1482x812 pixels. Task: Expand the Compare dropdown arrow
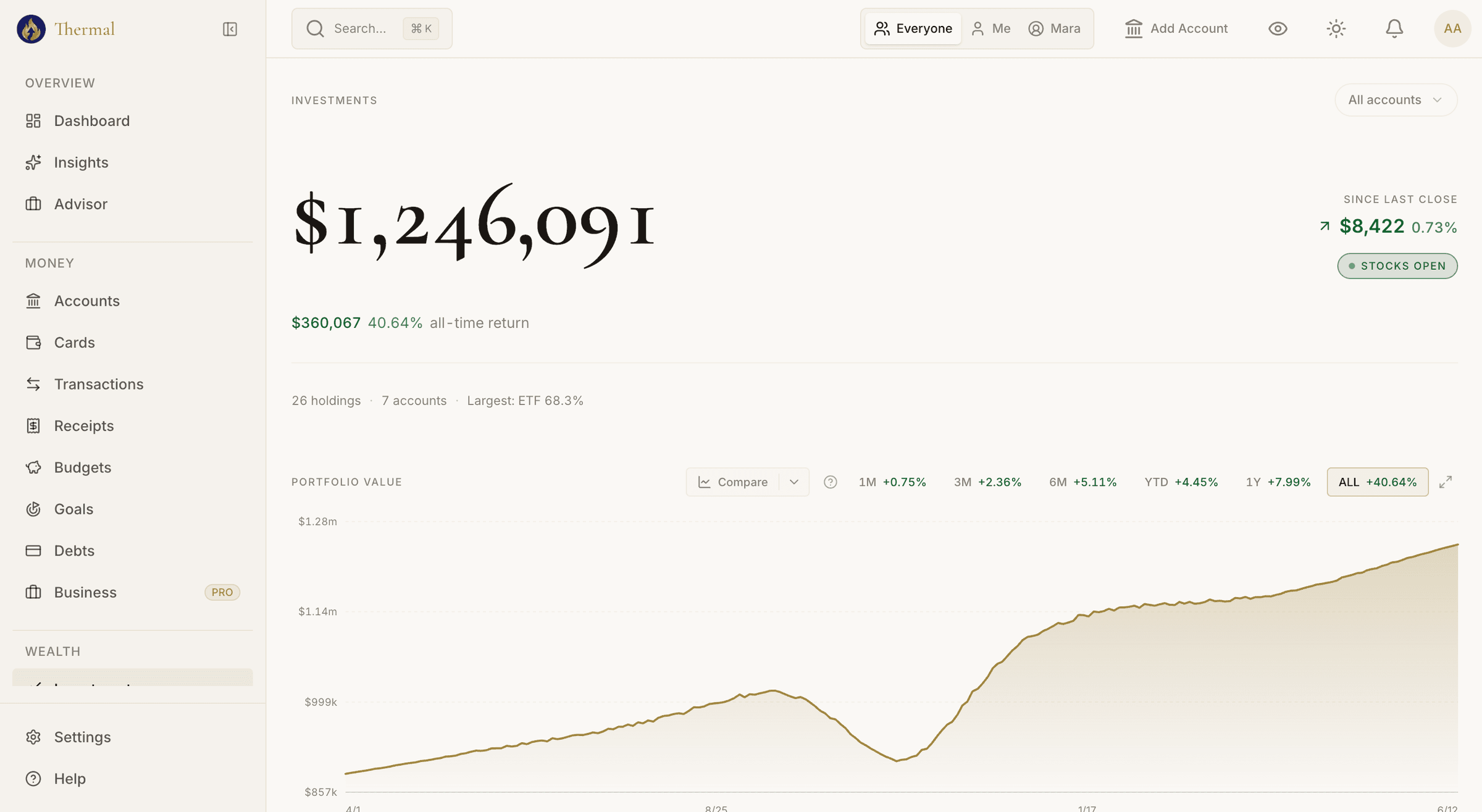click(x=794, y=482)
